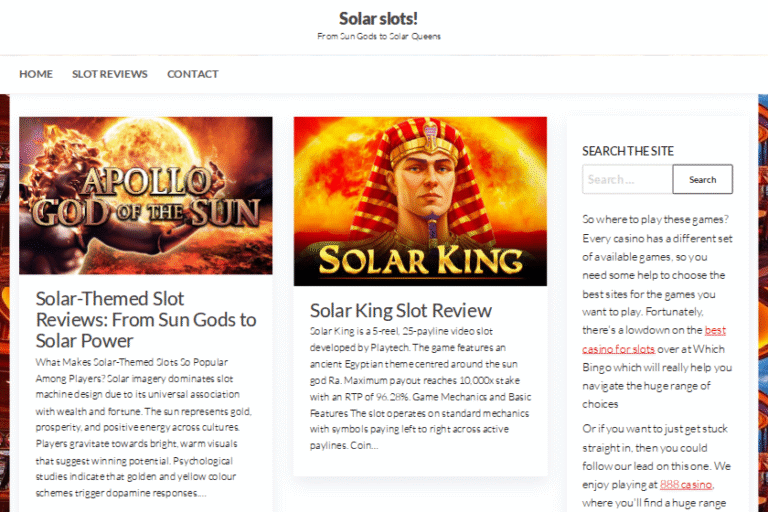Focus the Search the Site text field
The height and width of the screenshot is (512, 768).
pyautogui.click(x=627, y=180)
